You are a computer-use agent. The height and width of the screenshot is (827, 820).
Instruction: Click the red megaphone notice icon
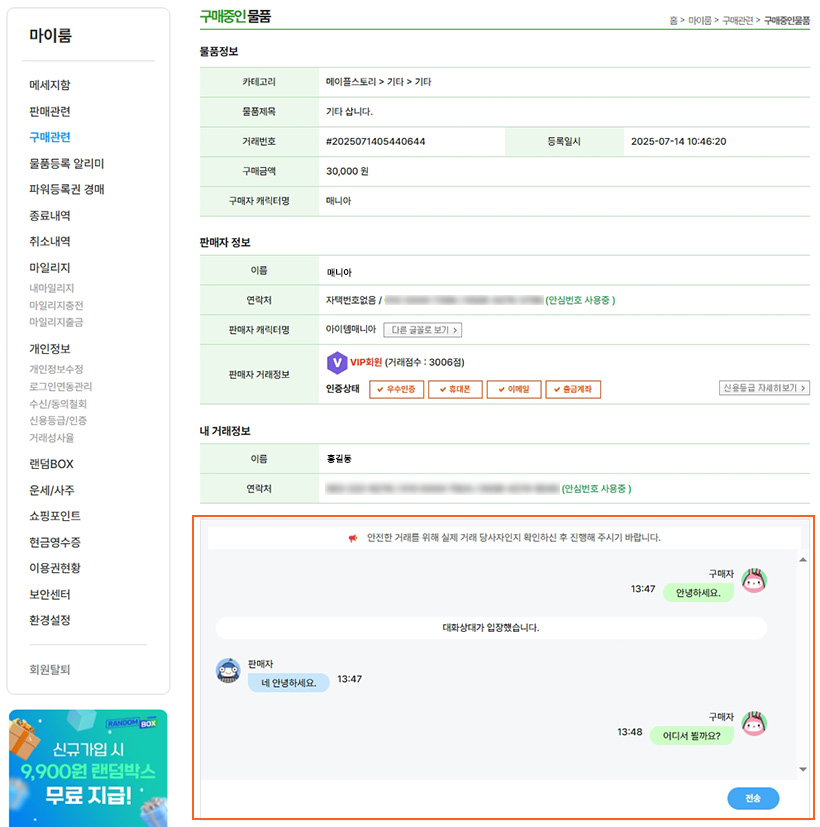pos(352,538)
